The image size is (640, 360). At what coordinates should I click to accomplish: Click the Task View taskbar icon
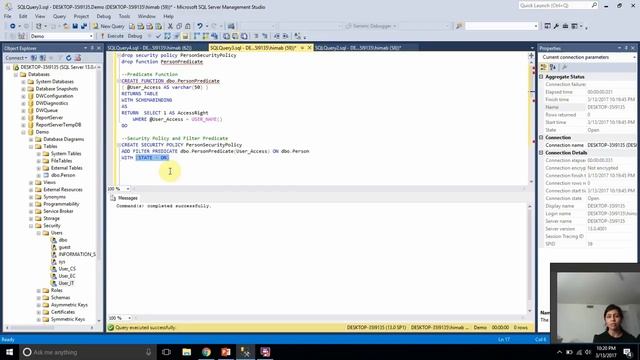[x=166, y=352]
